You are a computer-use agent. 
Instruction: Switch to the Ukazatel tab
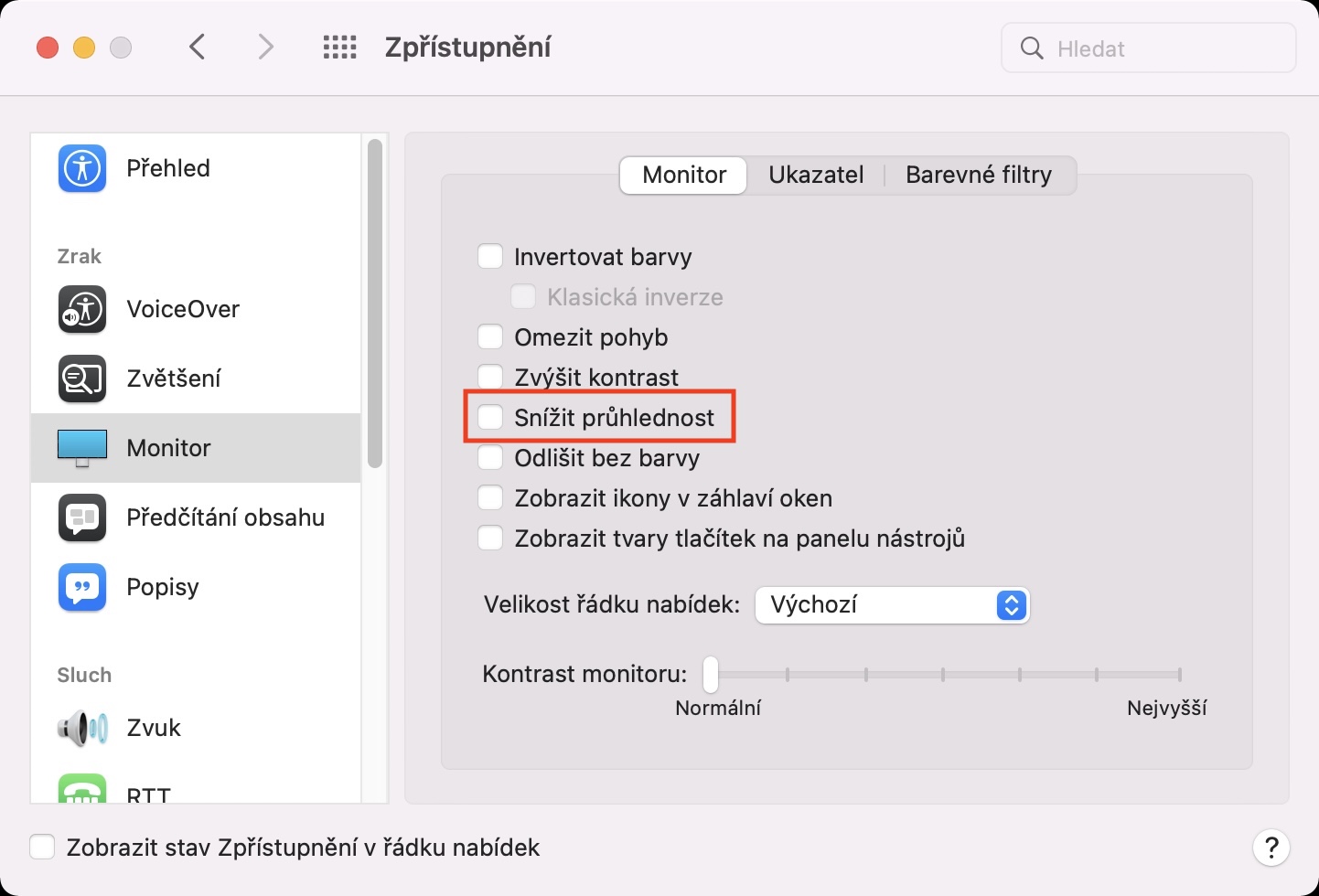pos(816,175)
